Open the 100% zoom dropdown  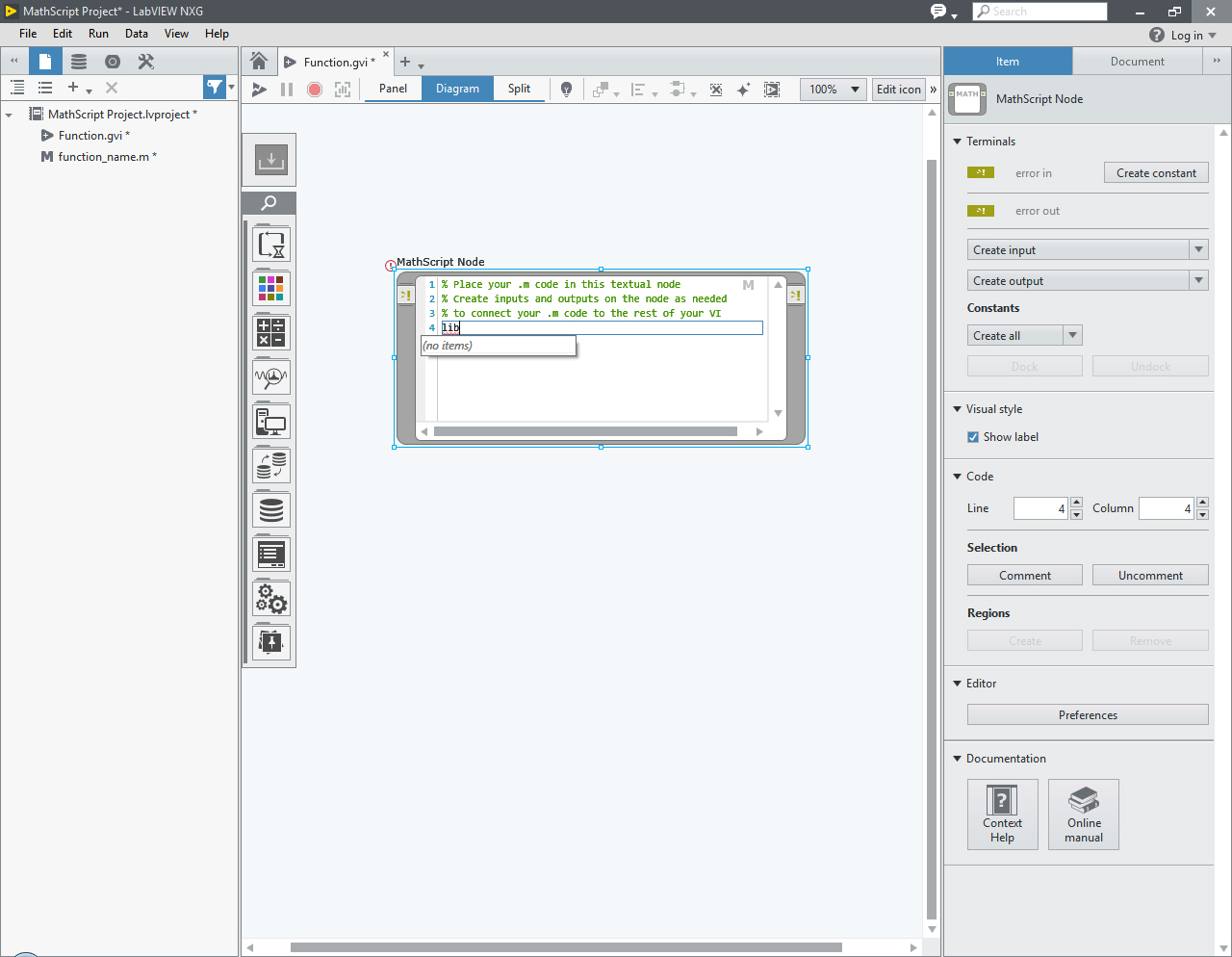pos(834,90)
